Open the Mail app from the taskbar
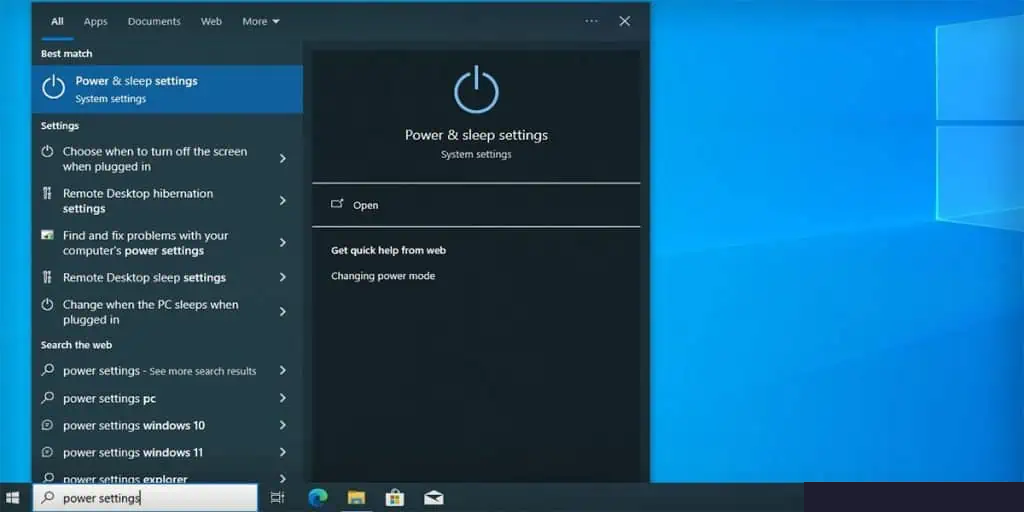 pos(433,497)
